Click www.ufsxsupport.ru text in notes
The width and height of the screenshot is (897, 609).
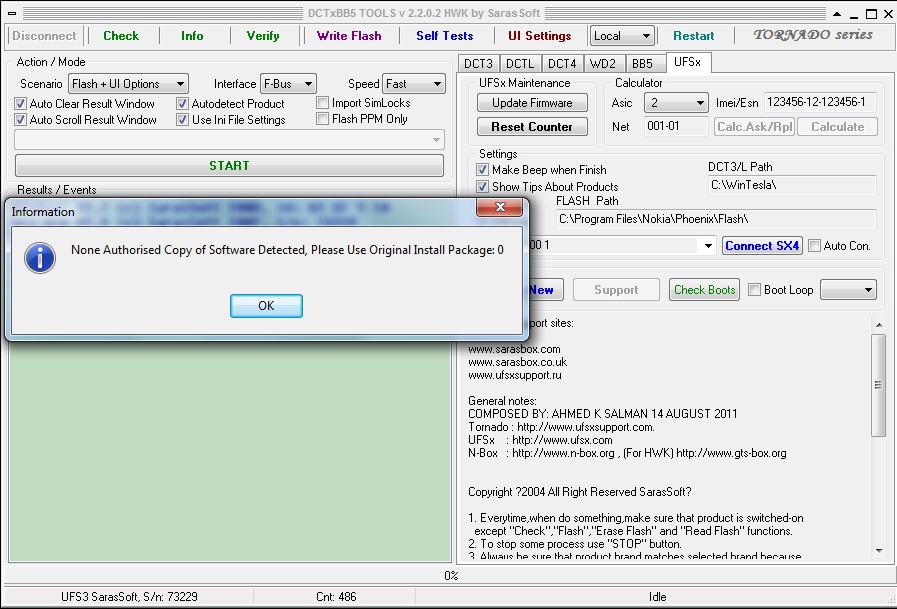(515, 376)
